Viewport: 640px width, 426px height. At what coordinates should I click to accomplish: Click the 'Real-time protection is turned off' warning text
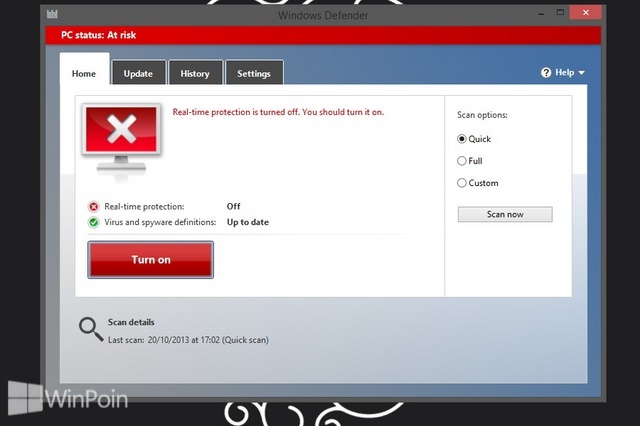click(278, 112)
